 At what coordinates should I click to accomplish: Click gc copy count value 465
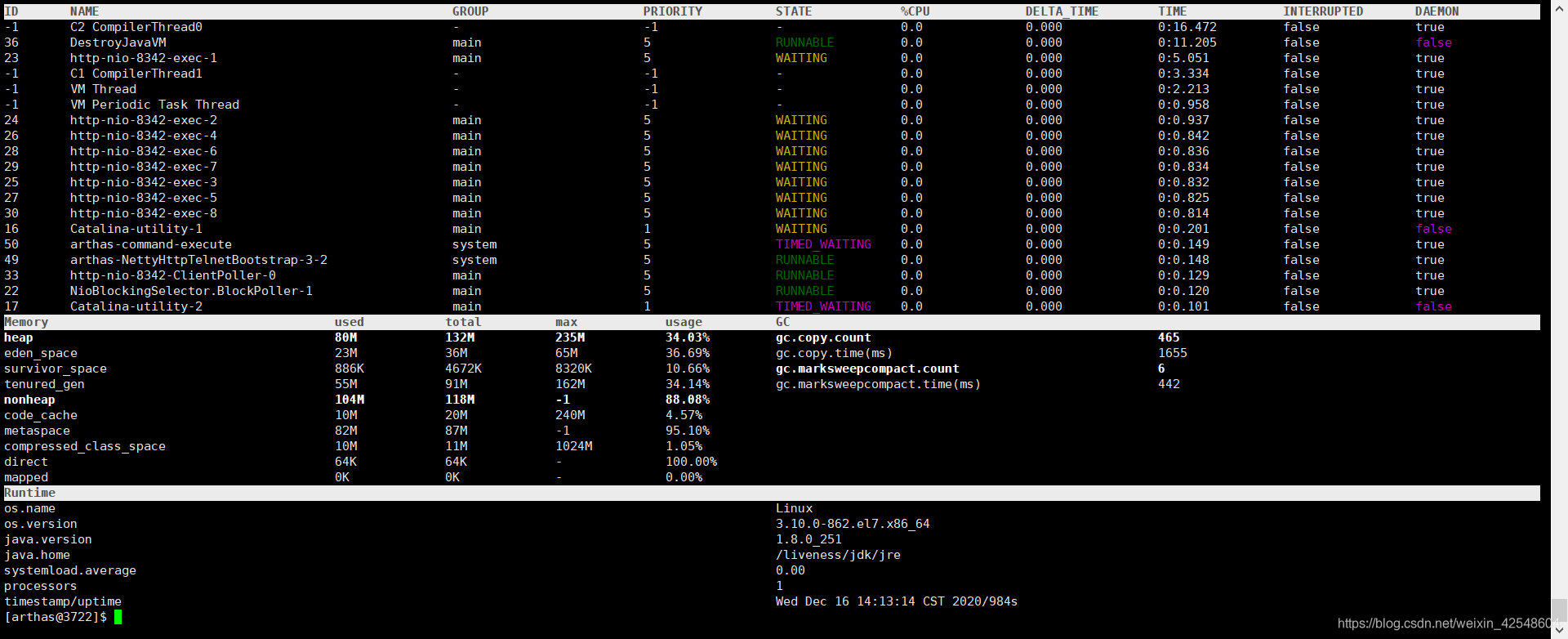1169,337
